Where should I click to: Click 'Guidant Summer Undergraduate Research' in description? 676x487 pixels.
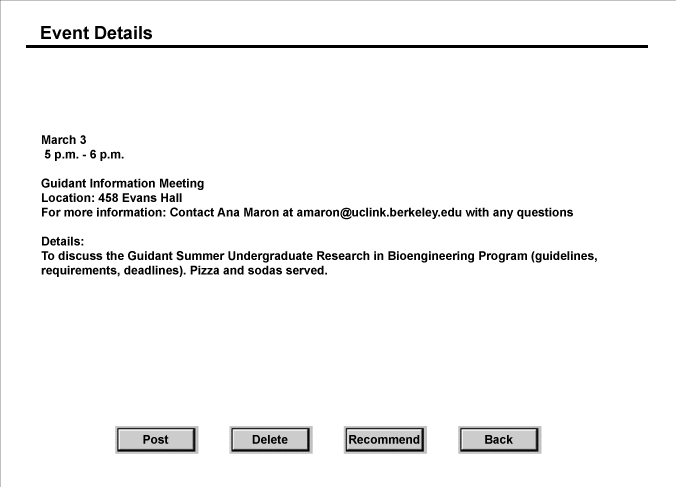249,256
